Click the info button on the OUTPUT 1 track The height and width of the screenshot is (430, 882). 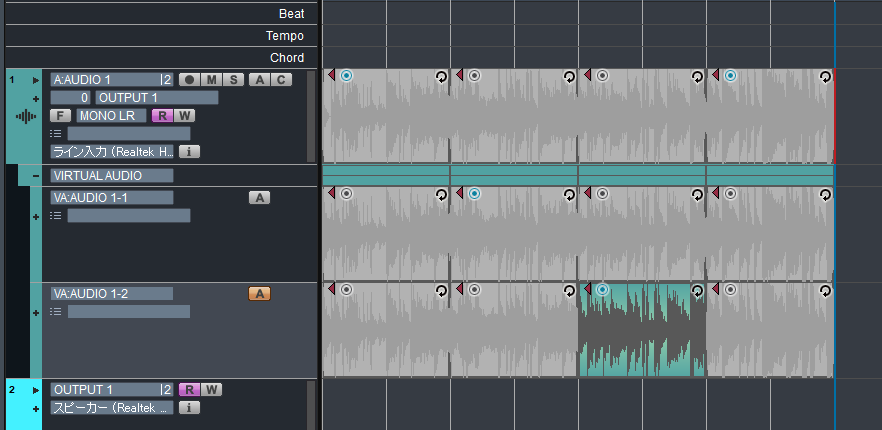189,408
